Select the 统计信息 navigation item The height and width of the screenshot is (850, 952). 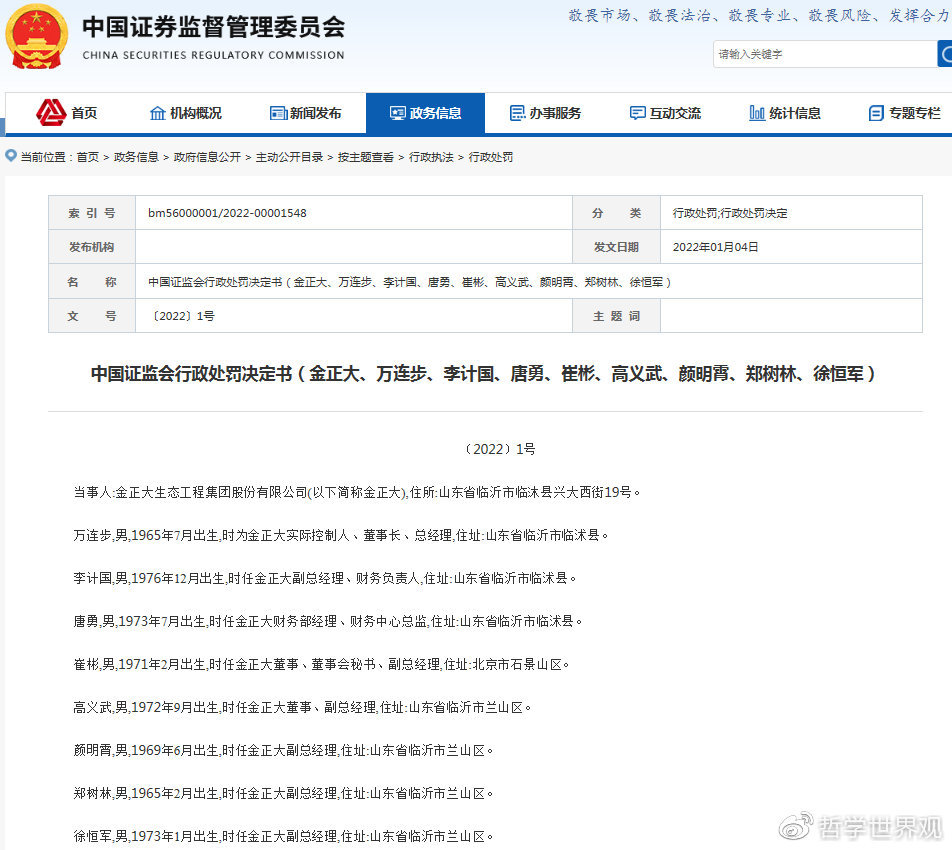795,113
